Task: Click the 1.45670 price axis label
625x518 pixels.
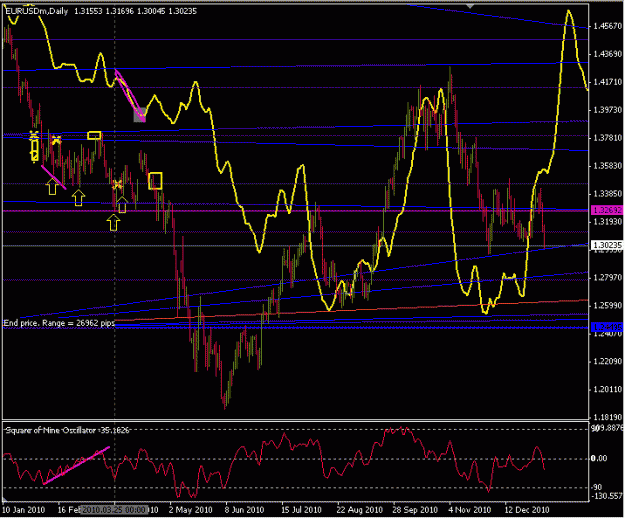Action: click(607, 26)
